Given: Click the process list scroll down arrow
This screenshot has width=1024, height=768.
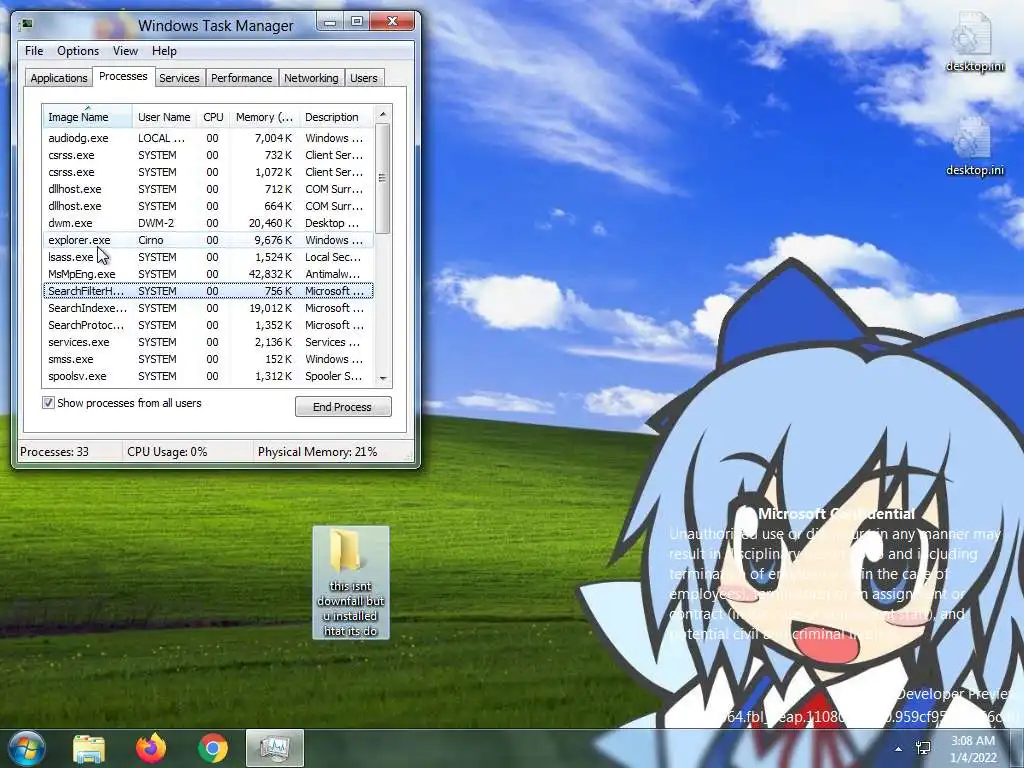Looking at the screenshot, I should coord(383,378).
